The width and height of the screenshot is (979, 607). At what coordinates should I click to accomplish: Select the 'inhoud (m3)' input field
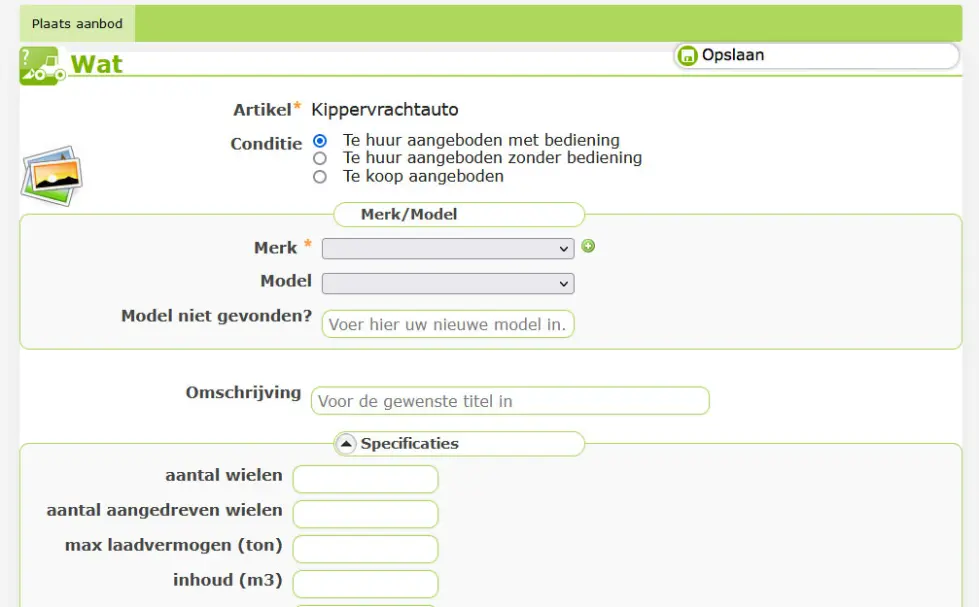pos(365,584)
